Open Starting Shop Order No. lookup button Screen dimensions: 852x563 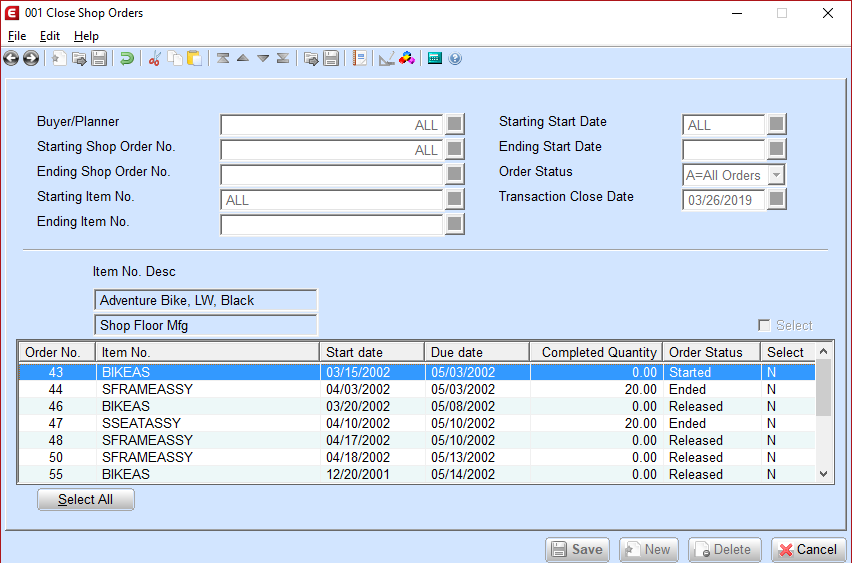(455, 149)
